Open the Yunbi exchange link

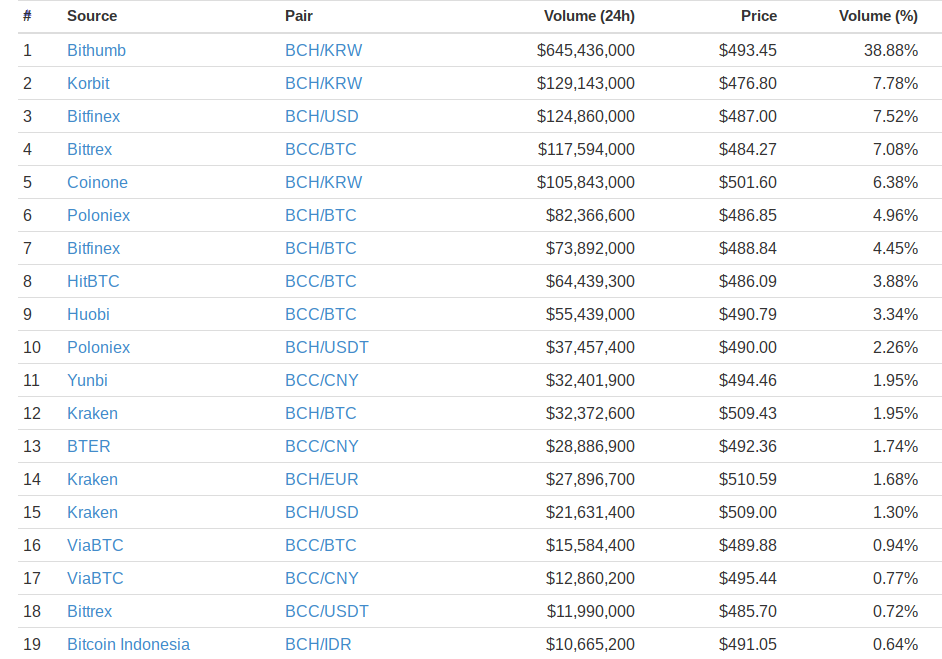coord(87,381)
